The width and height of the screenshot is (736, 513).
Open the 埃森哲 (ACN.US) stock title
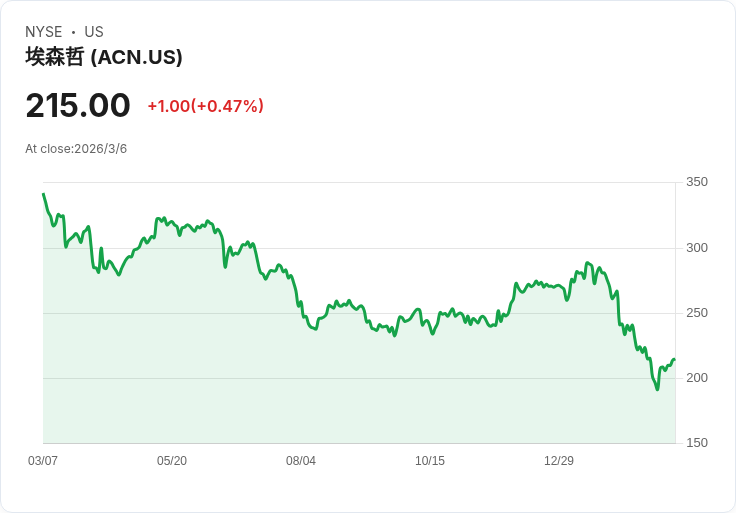[x=104, y=57]
